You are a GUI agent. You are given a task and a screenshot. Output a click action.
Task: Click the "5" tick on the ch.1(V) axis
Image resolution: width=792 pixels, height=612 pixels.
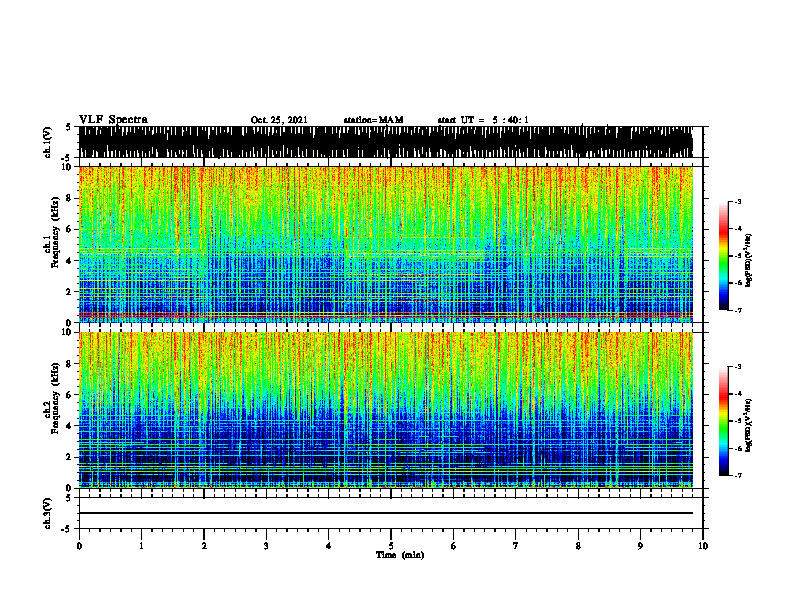coord(69,127)
